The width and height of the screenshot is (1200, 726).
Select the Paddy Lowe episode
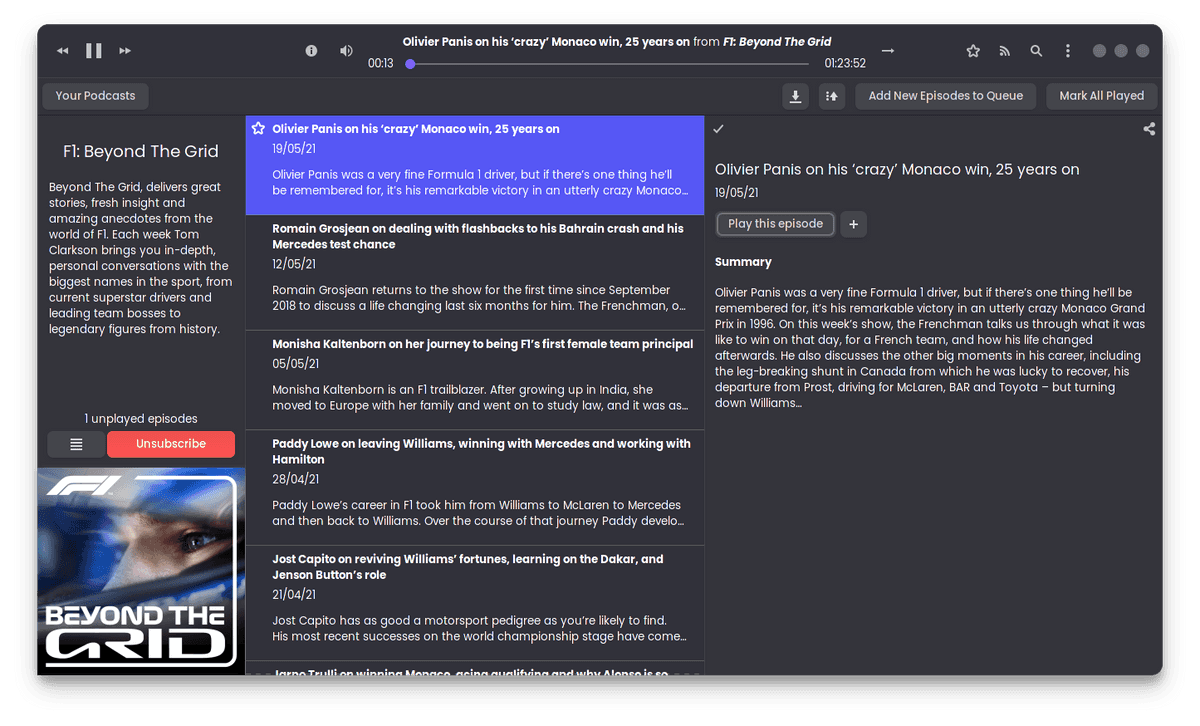tap(475, 488)
